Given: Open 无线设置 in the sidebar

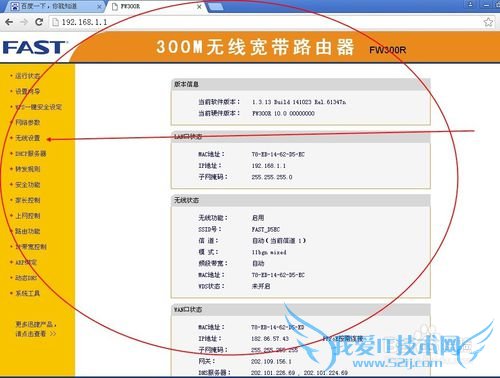Looking at the screenshot, I should tap(27, 138).
